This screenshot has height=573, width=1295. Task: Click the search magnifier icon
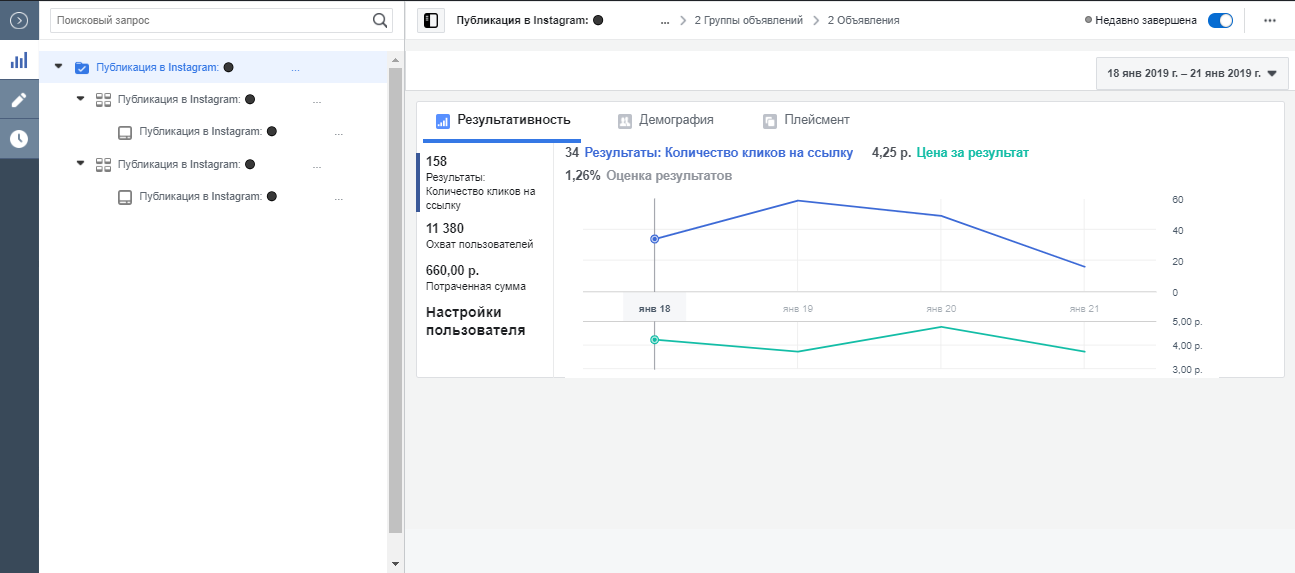click(x=380, y=20)
